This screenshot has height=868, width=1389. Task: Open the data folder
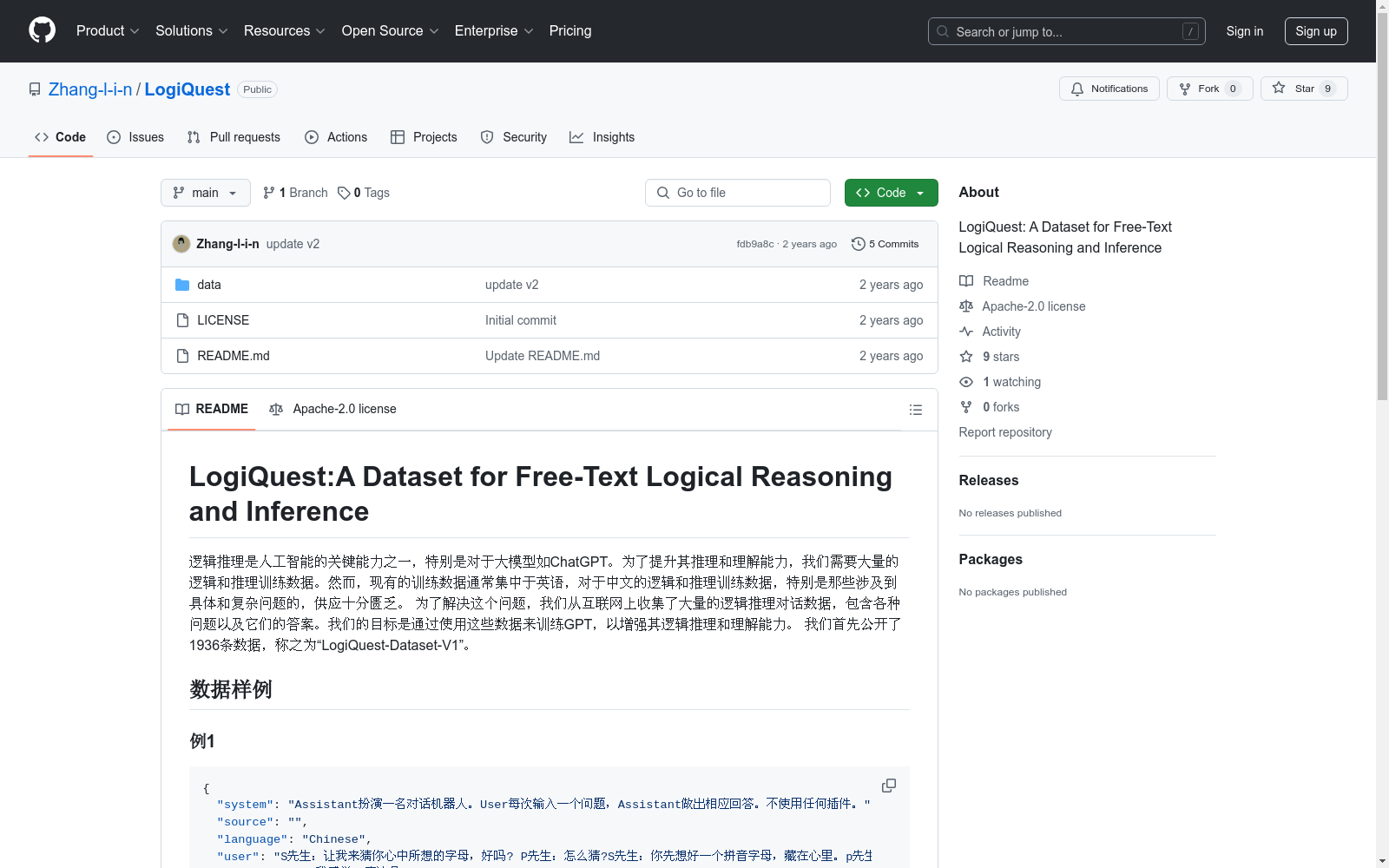point(208,285)
